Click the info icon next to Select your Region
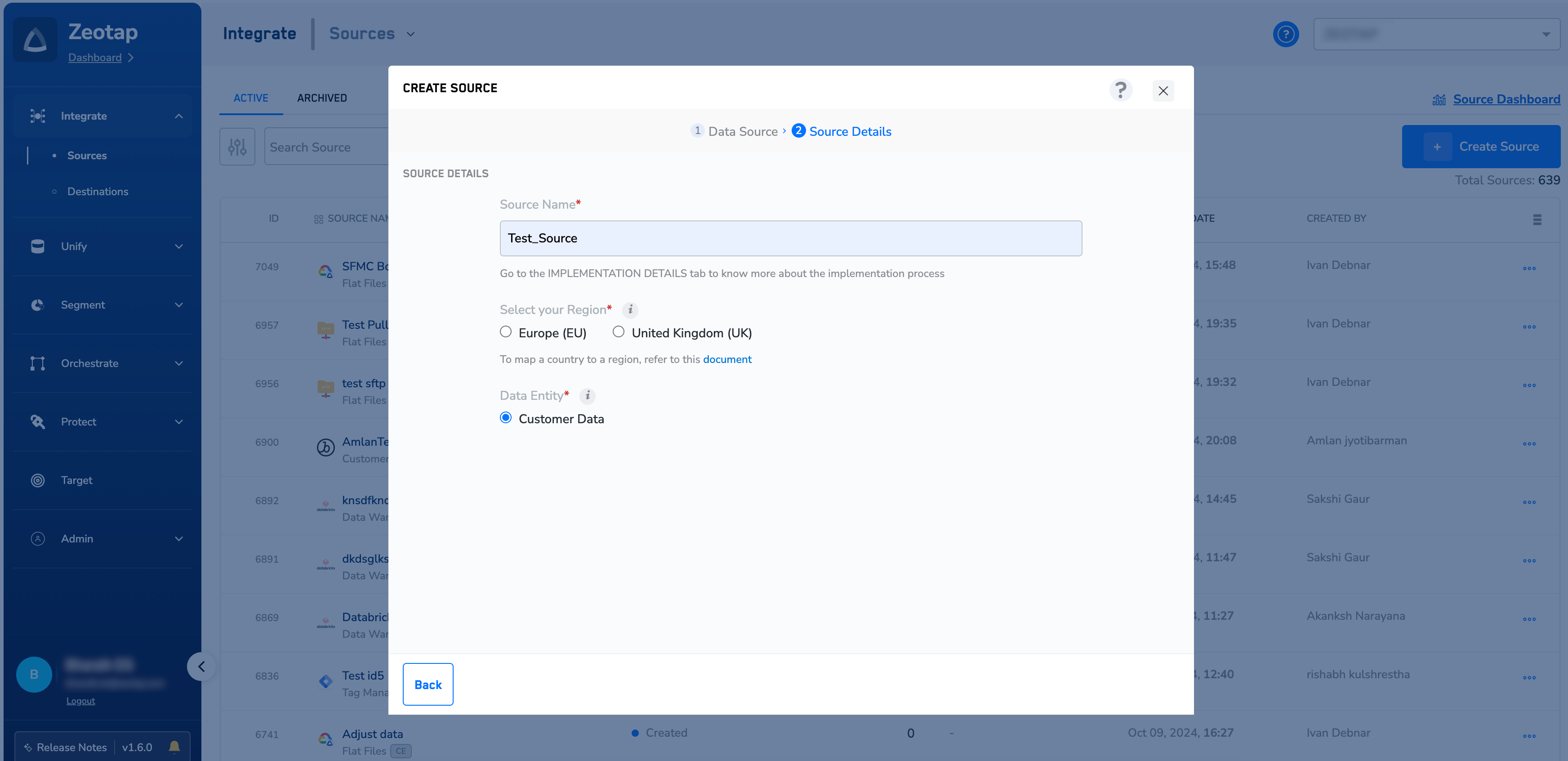The width and height of the screenshot is (1568, 761). [x=630, y=310]
